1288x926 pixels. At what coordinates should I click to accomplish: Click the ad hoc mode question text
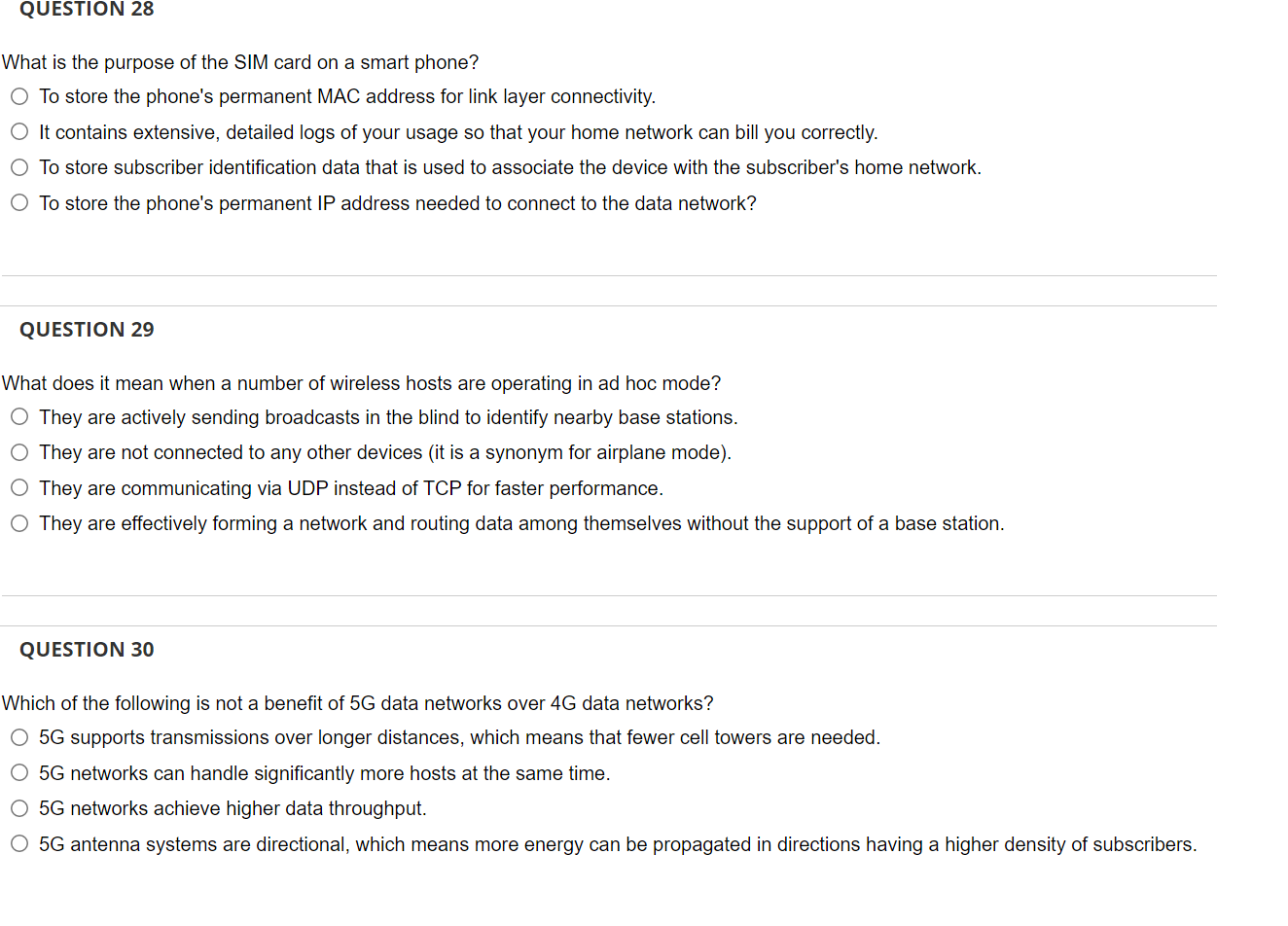[x=362, y=383]
